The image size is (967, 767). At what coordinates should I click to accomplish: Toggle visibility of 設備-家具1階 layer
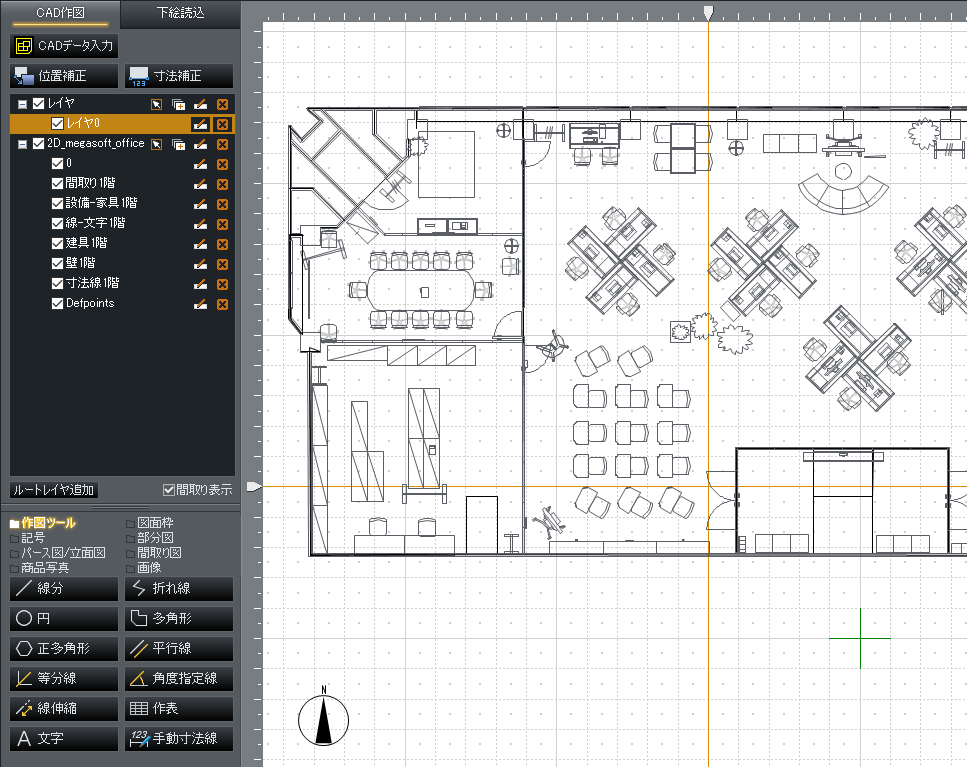pos(58,203)
